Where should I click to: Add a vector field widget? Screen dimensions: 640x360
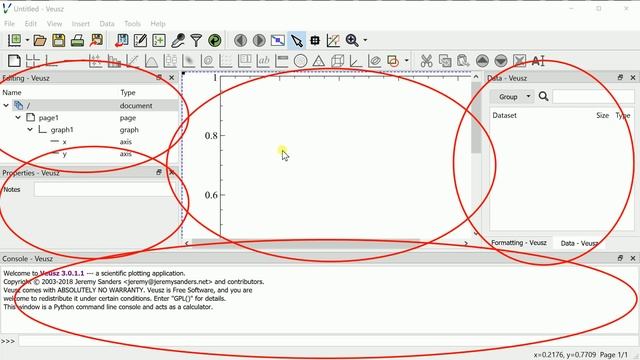(x=226, y=61)
